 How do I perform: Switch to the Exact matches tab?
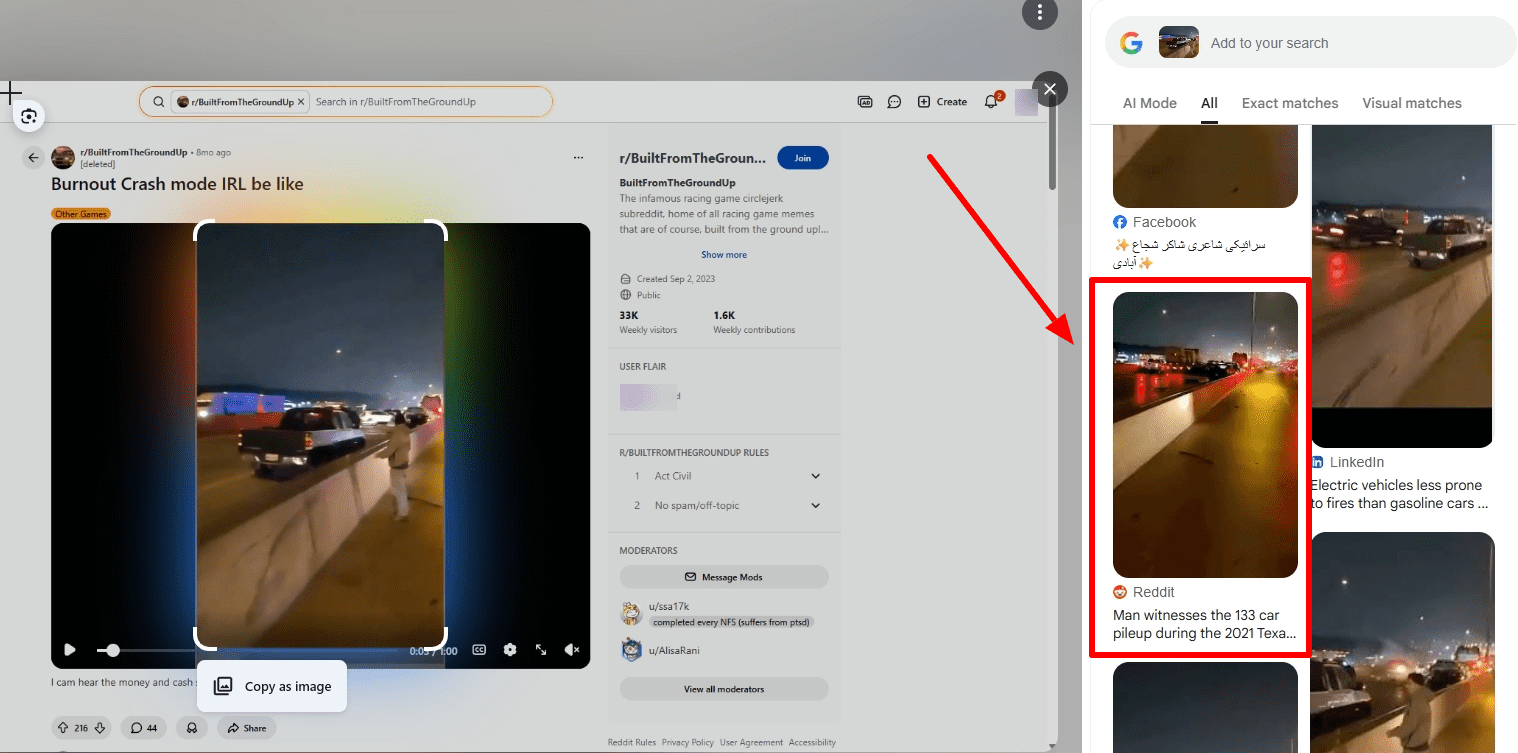tap(1289, 103)
